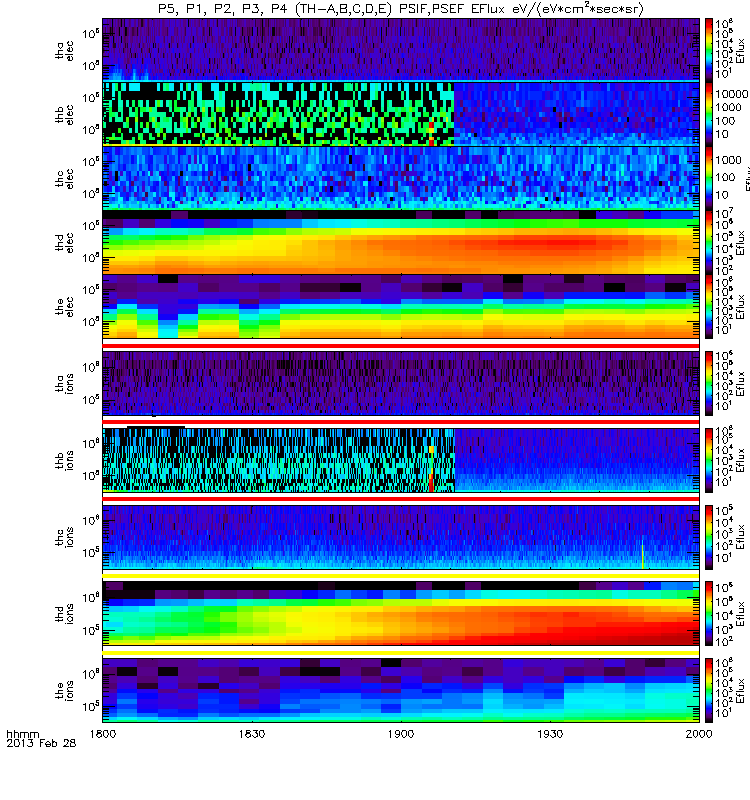Click the yellow band above the ions panel
750x800 pixels.
(x=401, y=653)
